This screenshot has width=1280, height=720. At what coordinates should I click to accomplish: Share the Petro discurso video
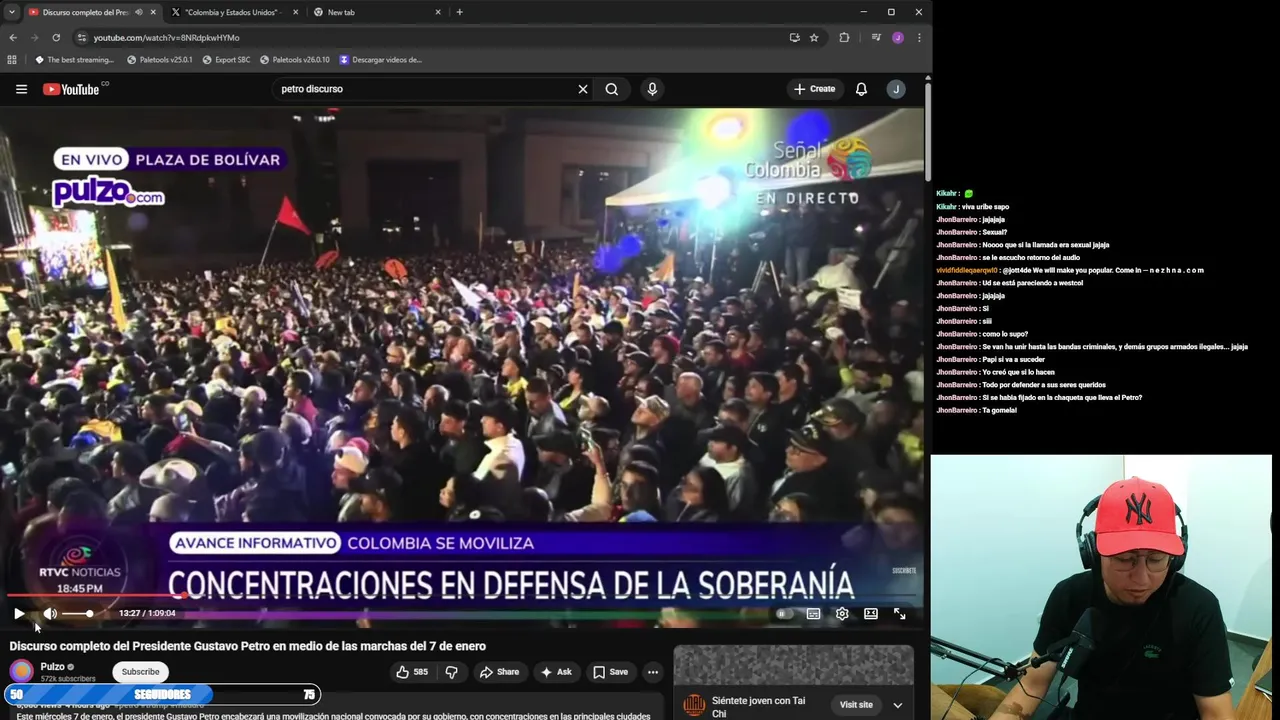(499, 672)
